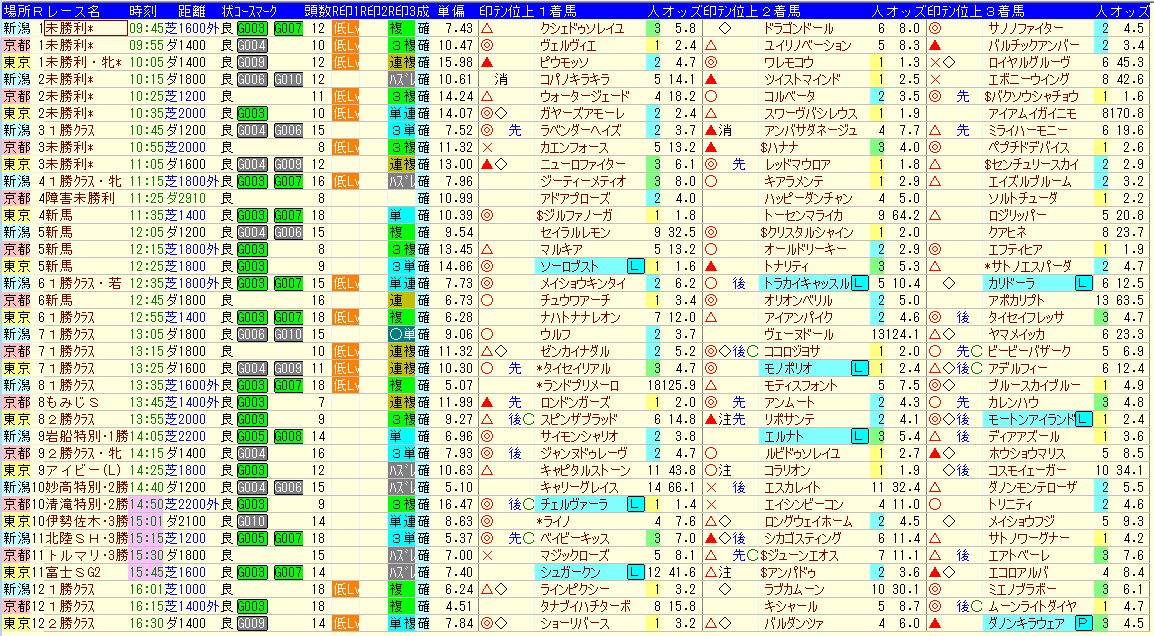Click the L badge beside ソーロブスト
Screen dimensions: 1154x636
pyautogui.click(x=635, y=266)
